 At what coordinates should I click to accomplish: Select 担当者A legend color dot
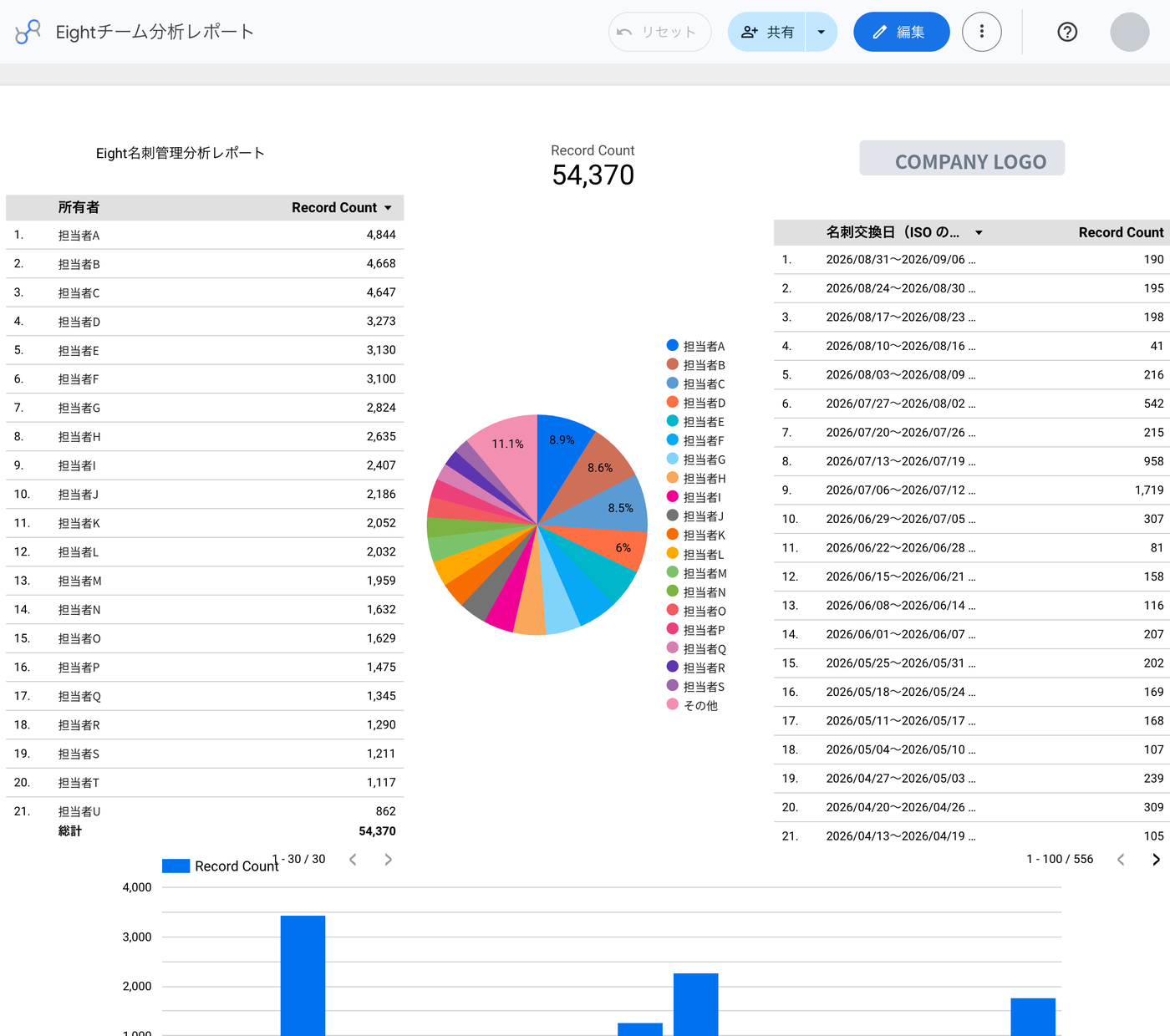click(672, 345)
